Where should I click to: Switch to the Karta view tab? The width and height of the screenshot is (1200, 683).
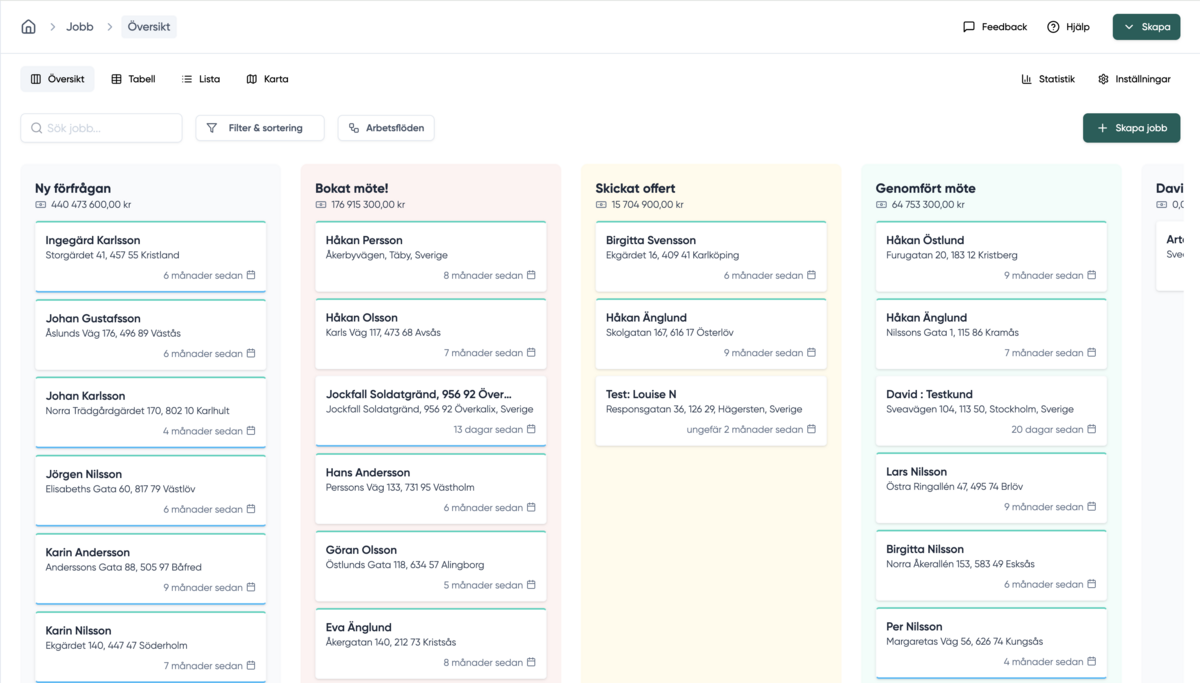click(x=267, y=79)
